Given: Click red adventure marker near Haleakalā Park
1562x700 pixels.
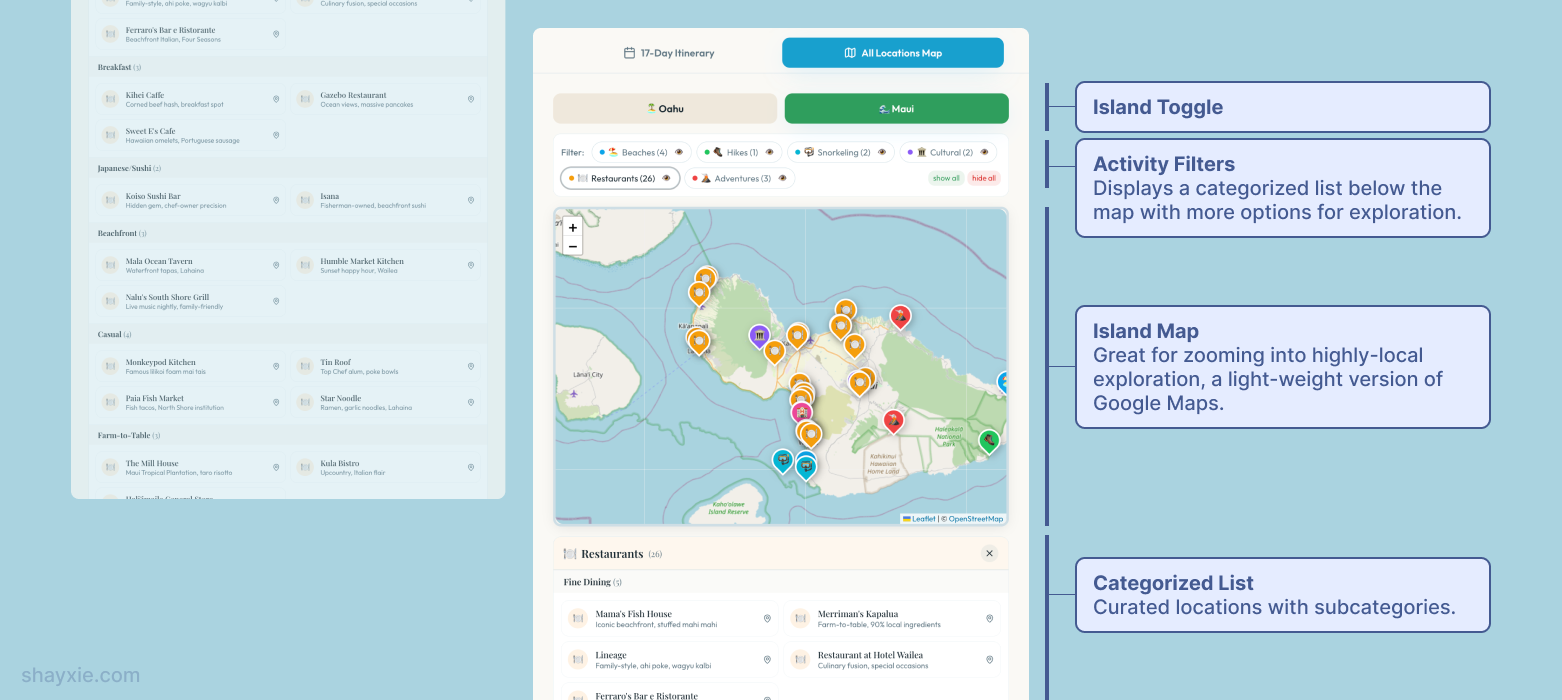Looking at the screenshot, I should (x=894, y=421).
